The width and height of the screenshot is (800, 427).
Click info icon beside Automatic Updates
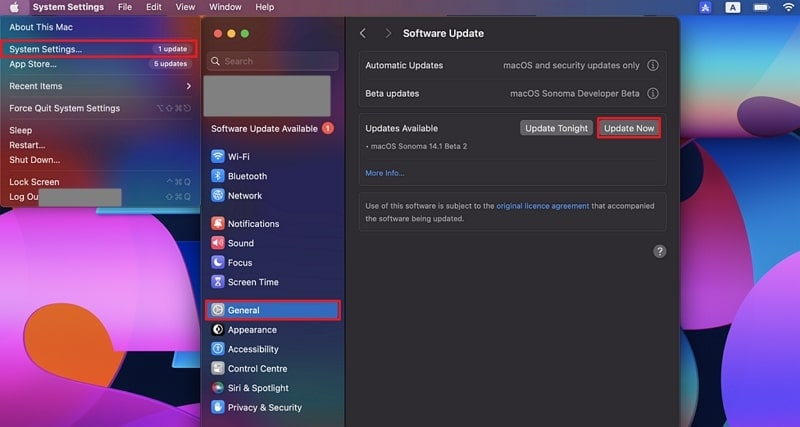tap(653, 65)
